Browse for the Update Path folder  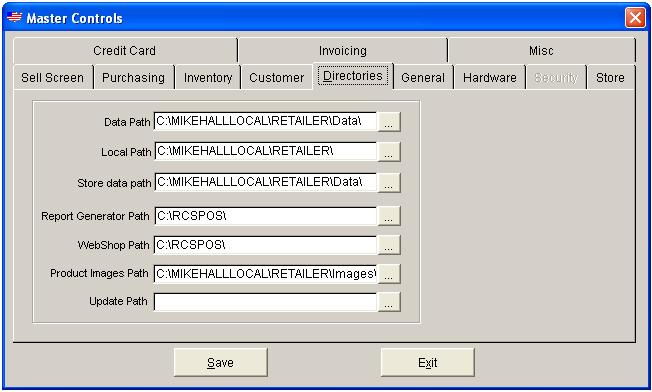389,302
